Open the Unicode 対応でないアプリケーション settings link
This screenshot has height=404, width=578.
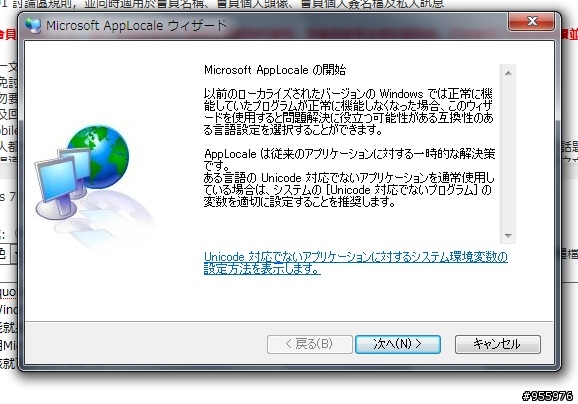click(x=356, y=262)
